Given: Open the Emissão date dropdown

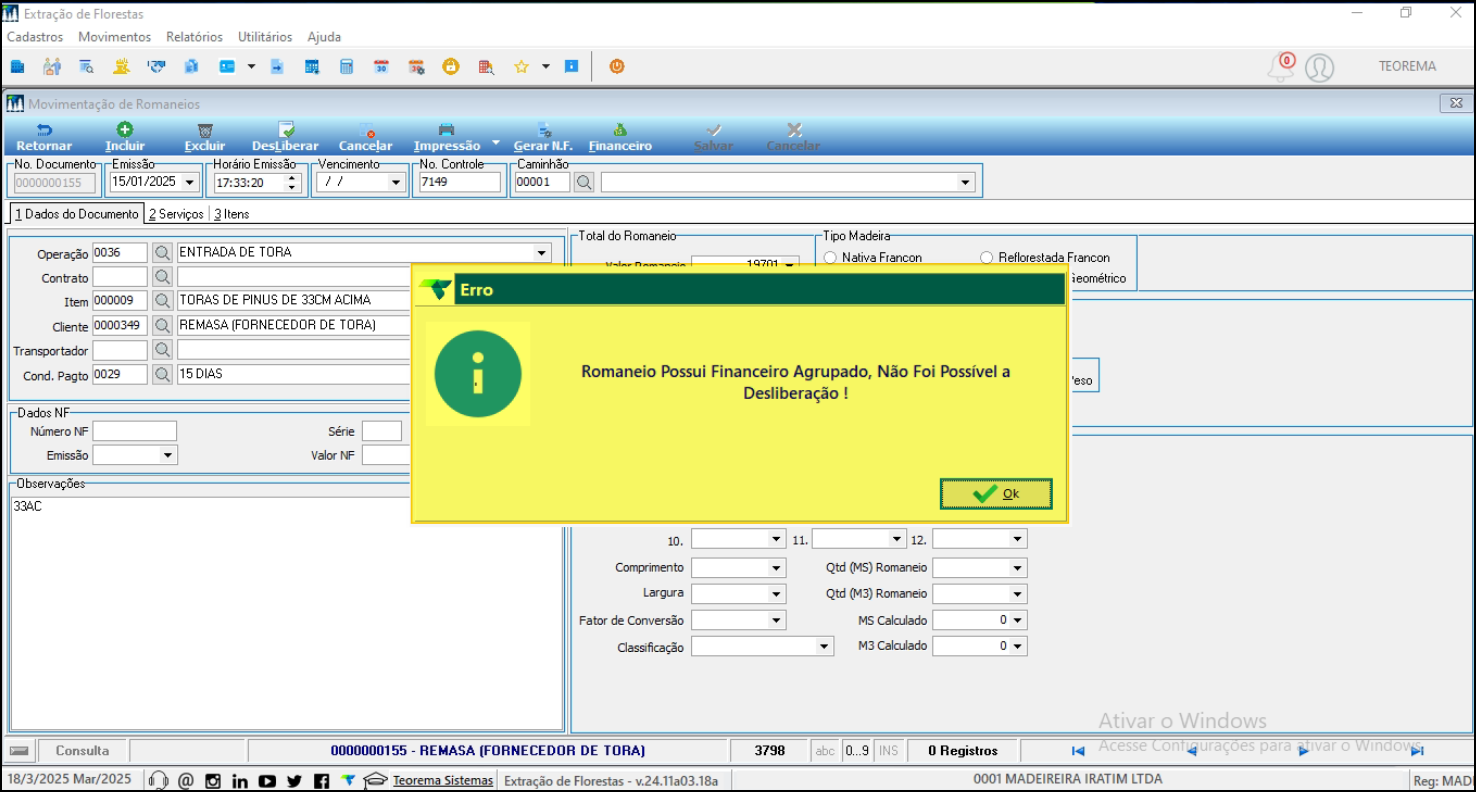Looking at the screenshot, I should click(190, 183).
